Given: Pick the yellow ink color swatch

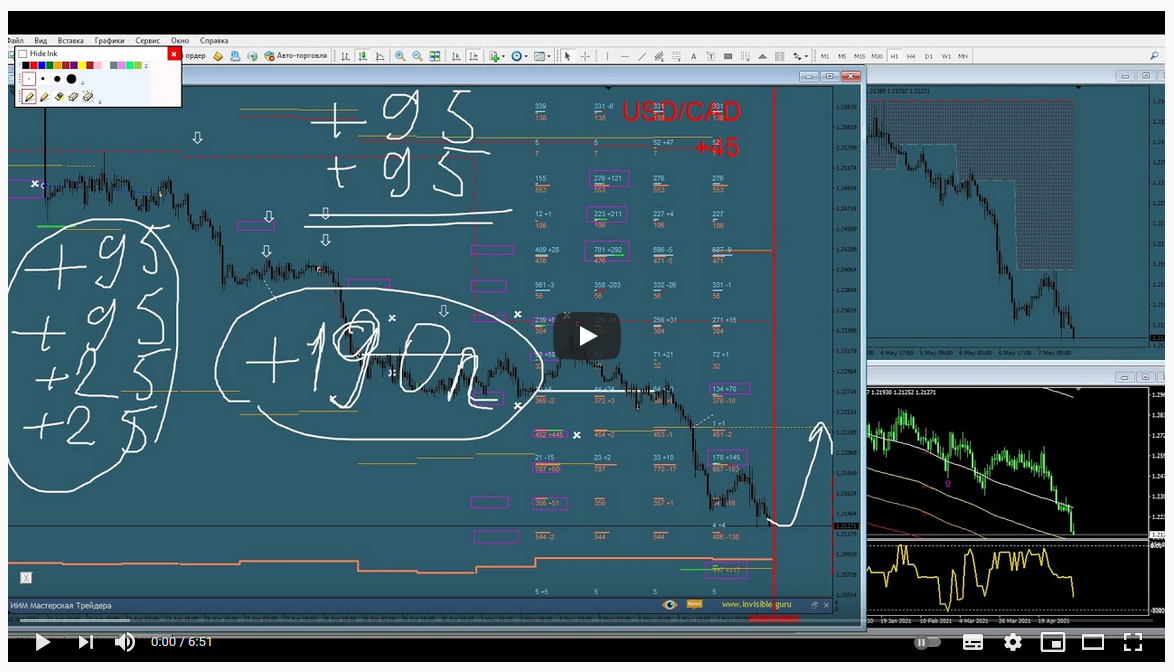Looking at the screenshot, I should pyautogui.click(x=82, y=66).
